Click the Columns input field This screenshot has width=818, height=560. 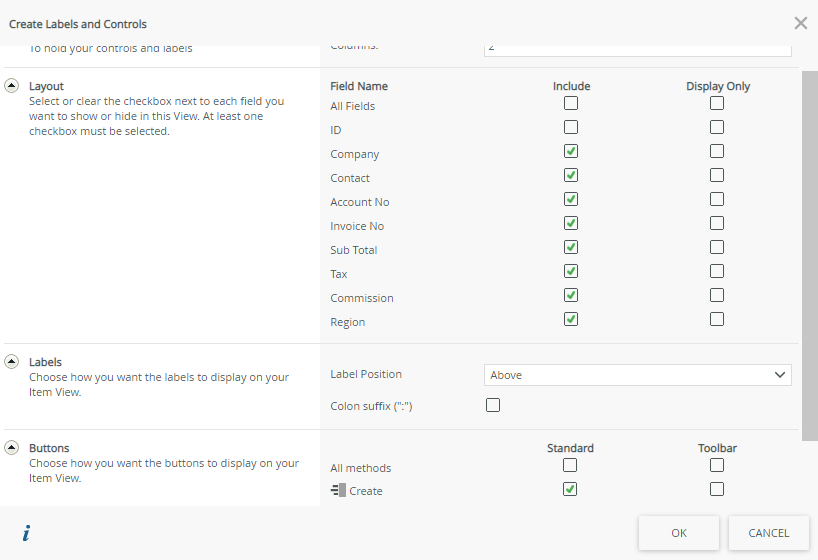(x=638, y=48)
